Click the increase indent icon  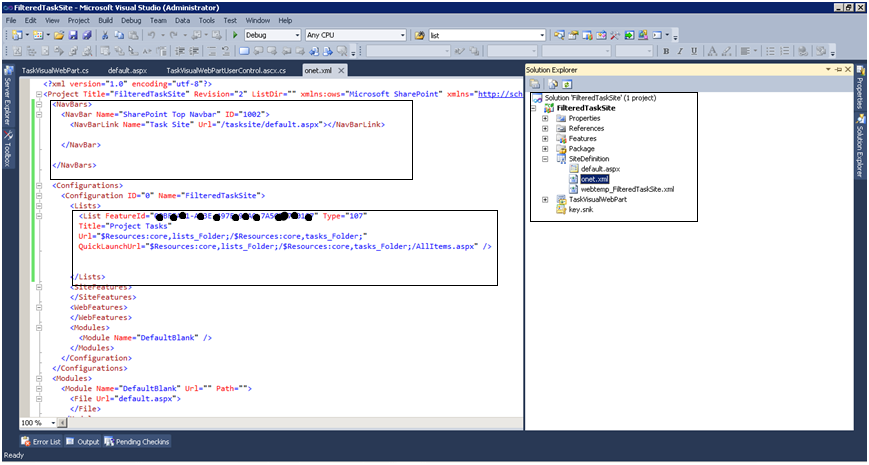(x=193, y=51)
